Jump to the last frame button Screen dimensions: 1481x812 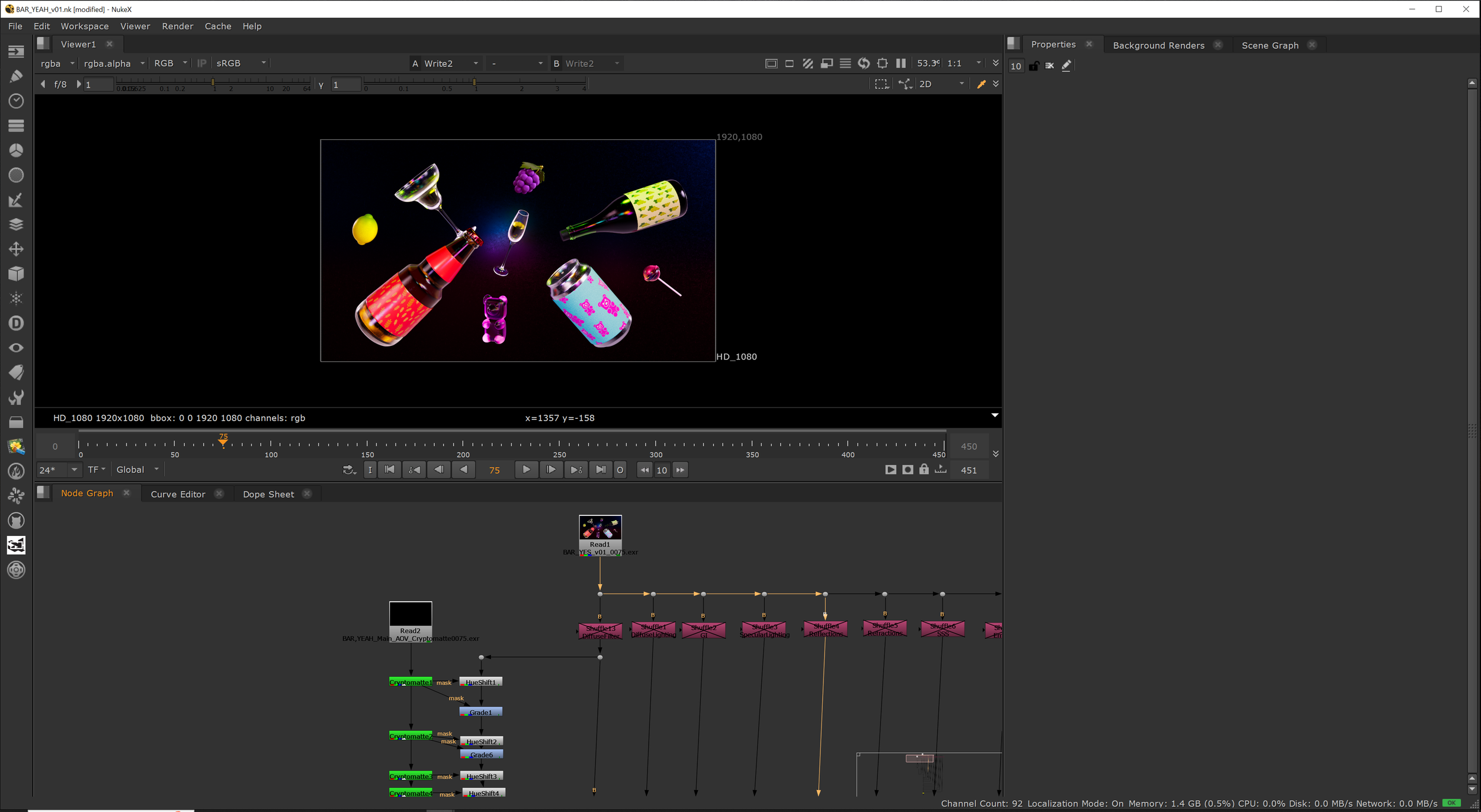click(600, 470)
